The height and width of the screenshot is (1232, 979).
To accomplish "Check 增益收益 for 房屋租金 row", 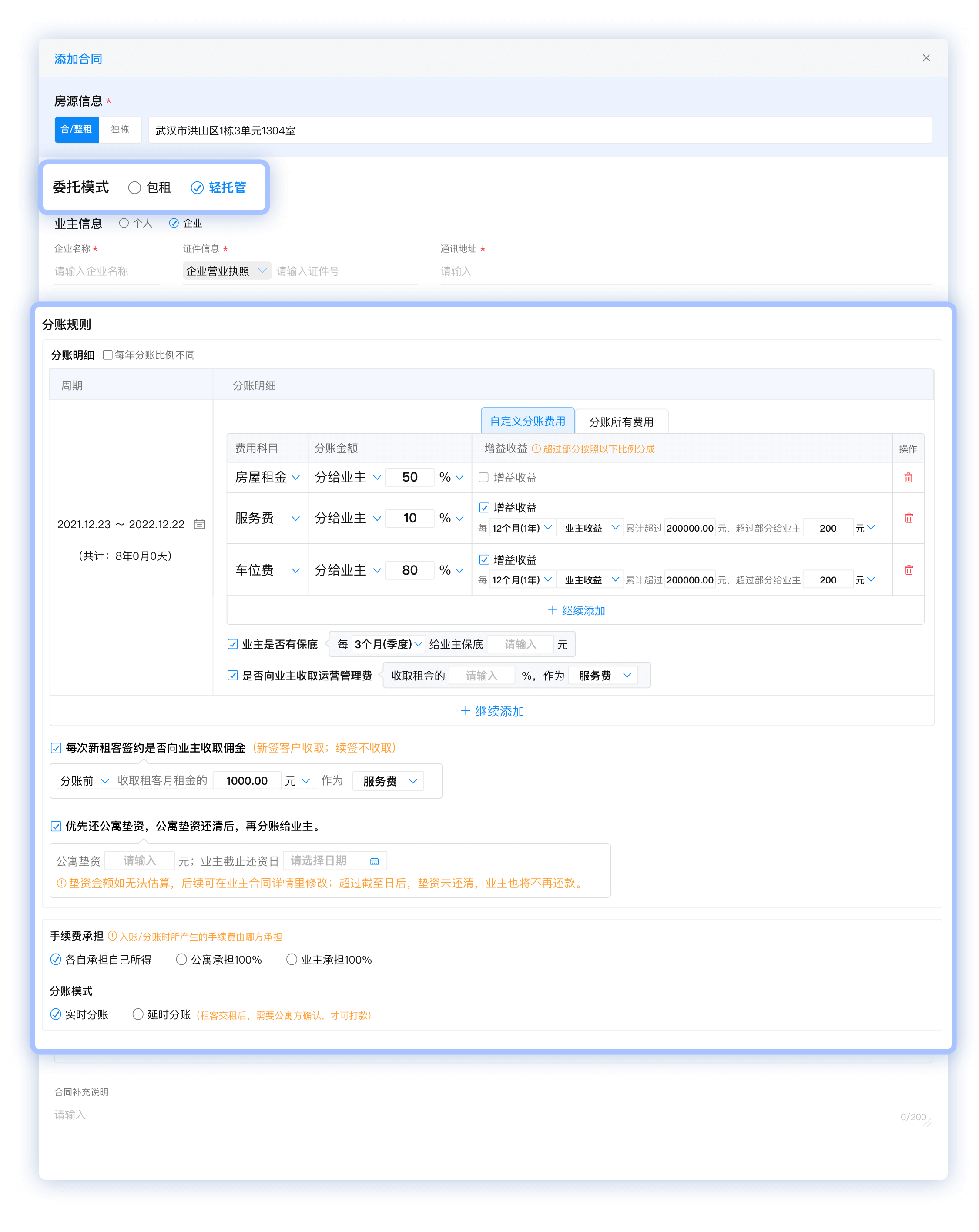I will (483, 477).
